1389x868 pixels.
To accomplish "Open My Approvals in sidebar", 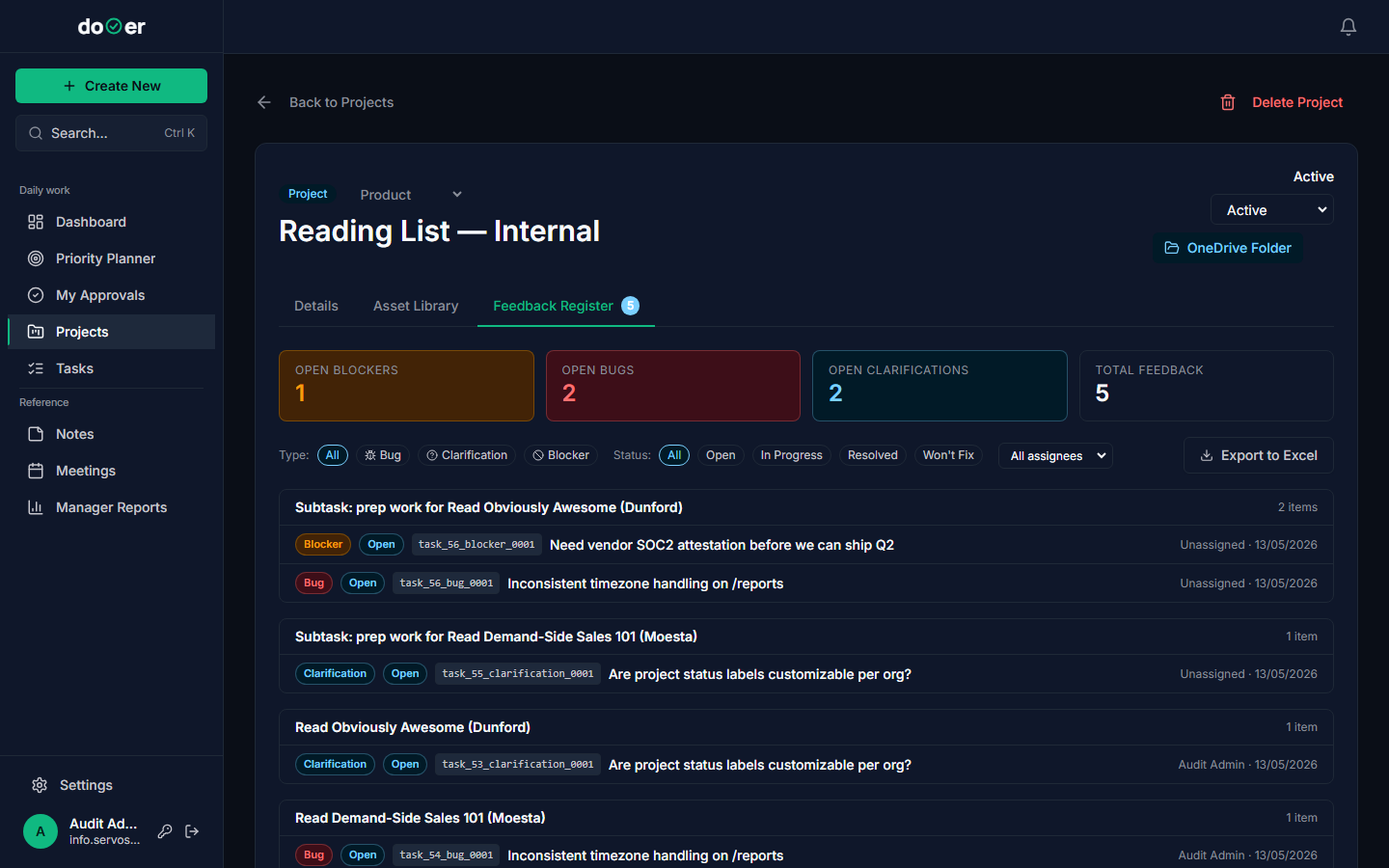I will click(x=111, y=295).
